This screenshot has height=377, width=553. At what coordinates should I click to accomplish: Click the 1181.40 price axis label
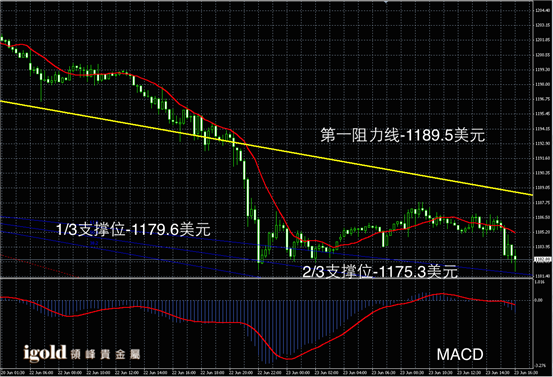(x=542, y=276)
